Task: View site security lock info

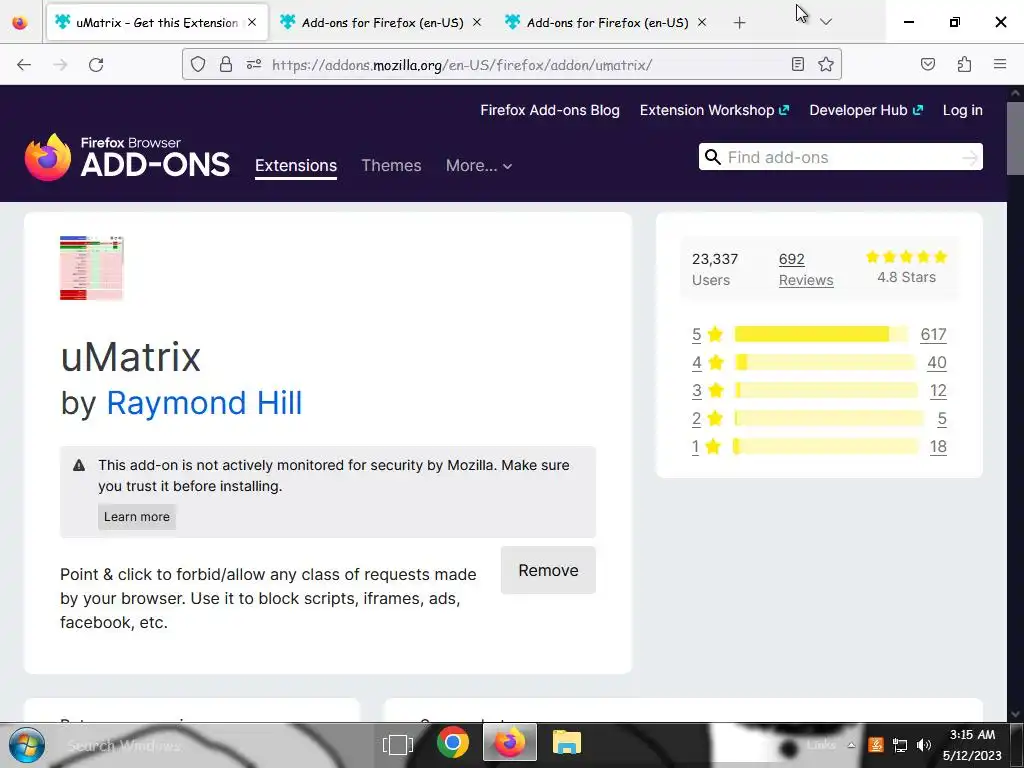Action: click(226, 64)
